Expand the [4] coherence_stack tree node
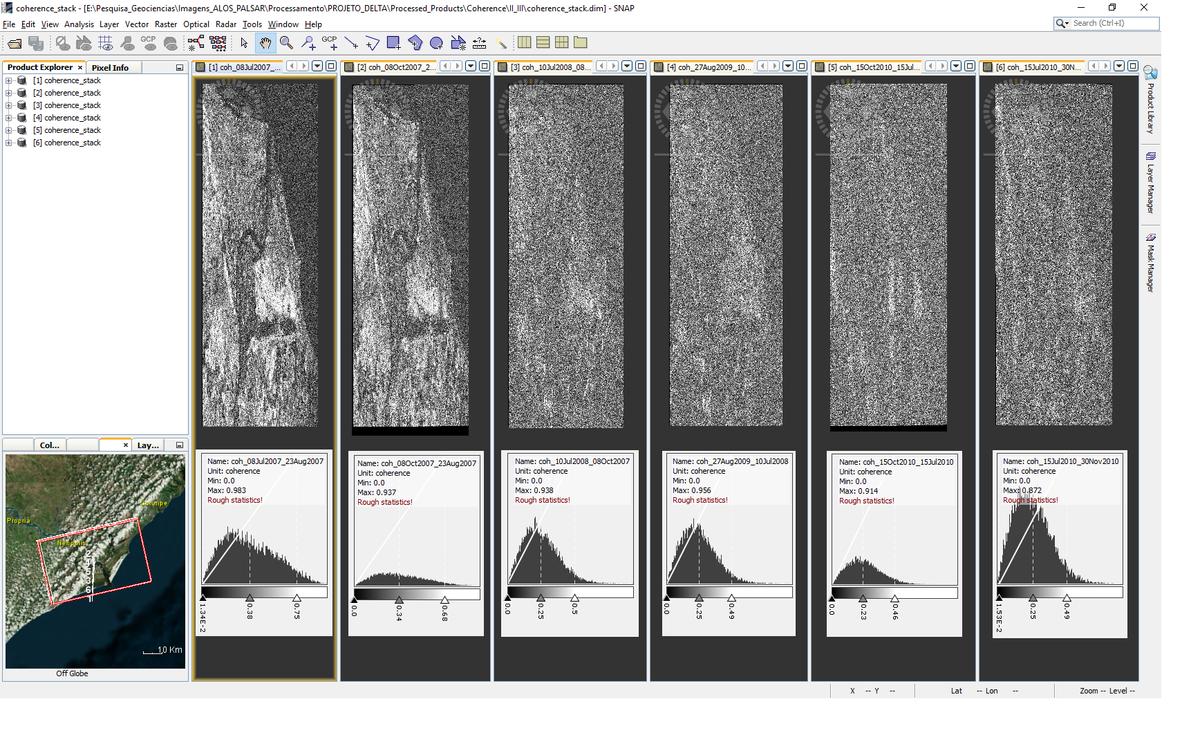The height and width of the screenshot is (740, 1200). point(9,118)
